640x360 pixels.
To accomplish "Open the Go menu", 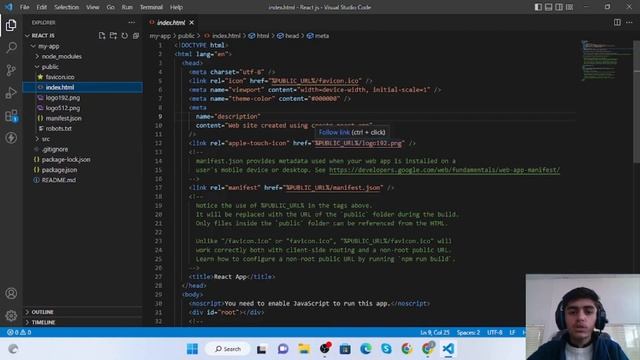I will 111,7.
